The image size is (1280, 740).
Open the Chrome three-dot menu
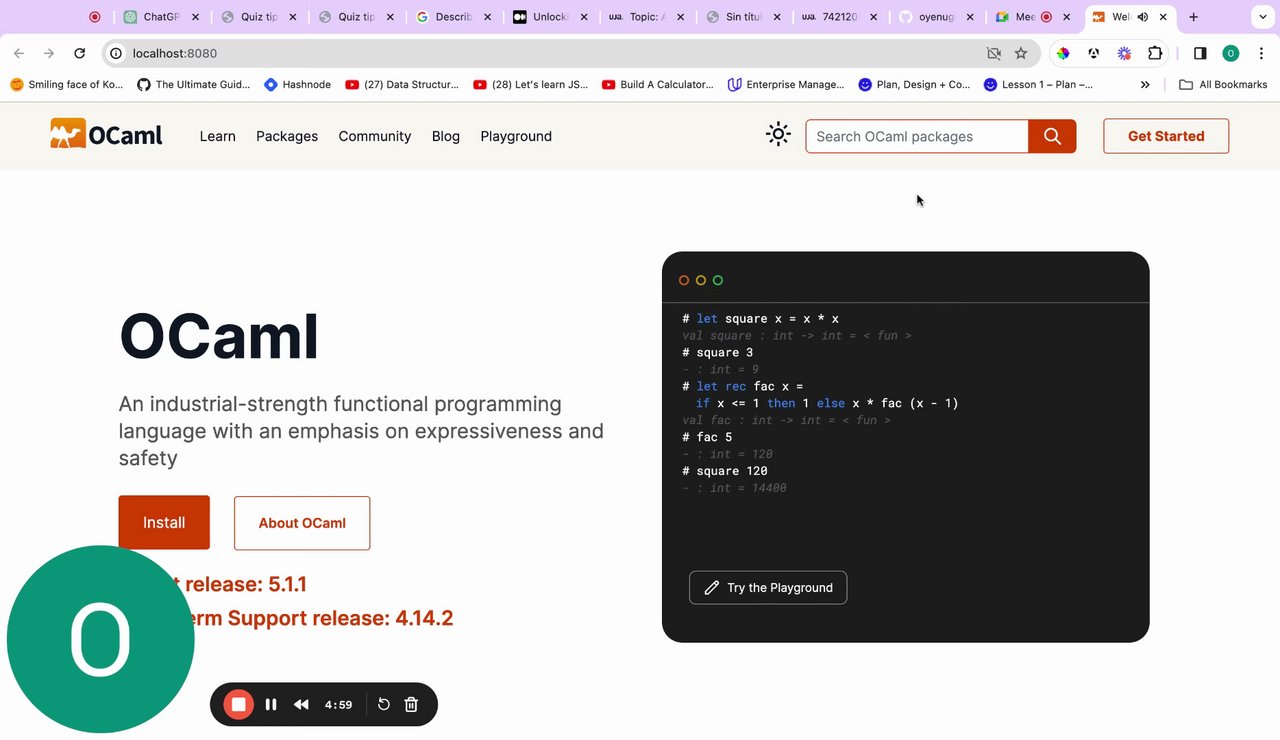(1259, 53)
